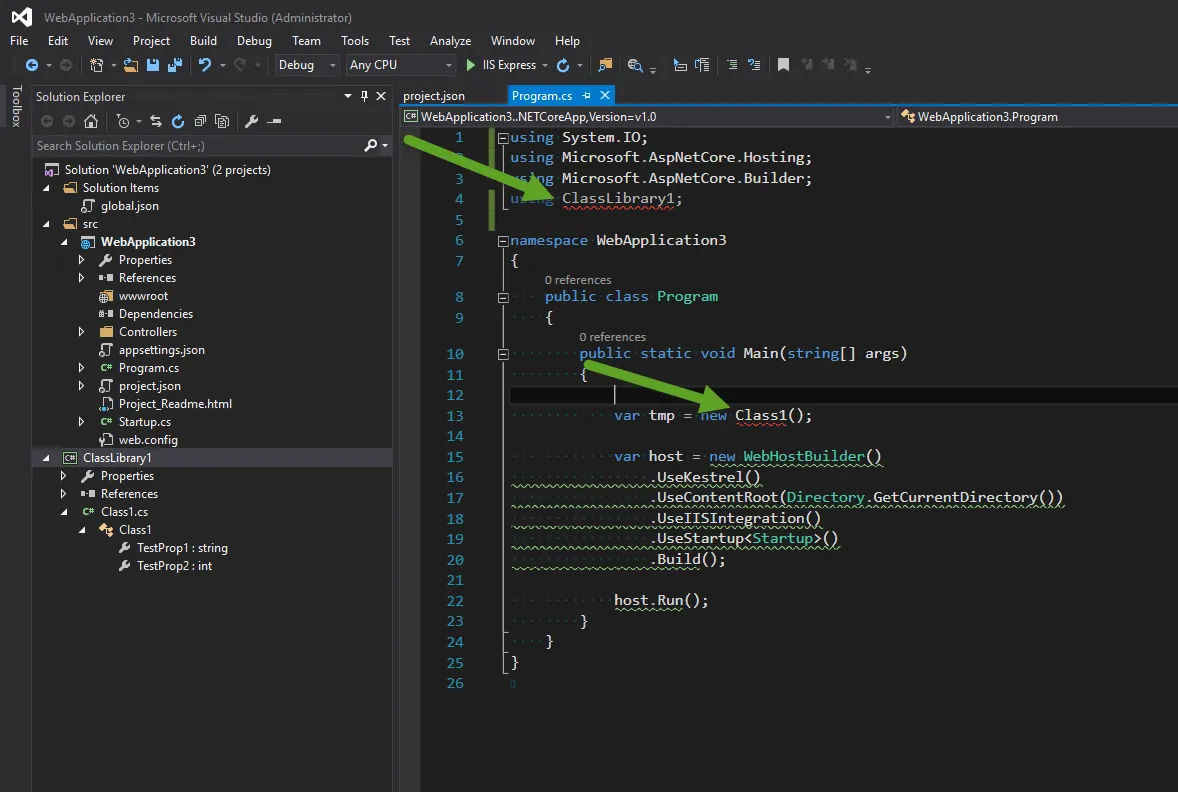The height and width of the screenshot is (792, 1178).
Task: Open Startup.cs in Solution Explorer
Action: click(144, 422)
